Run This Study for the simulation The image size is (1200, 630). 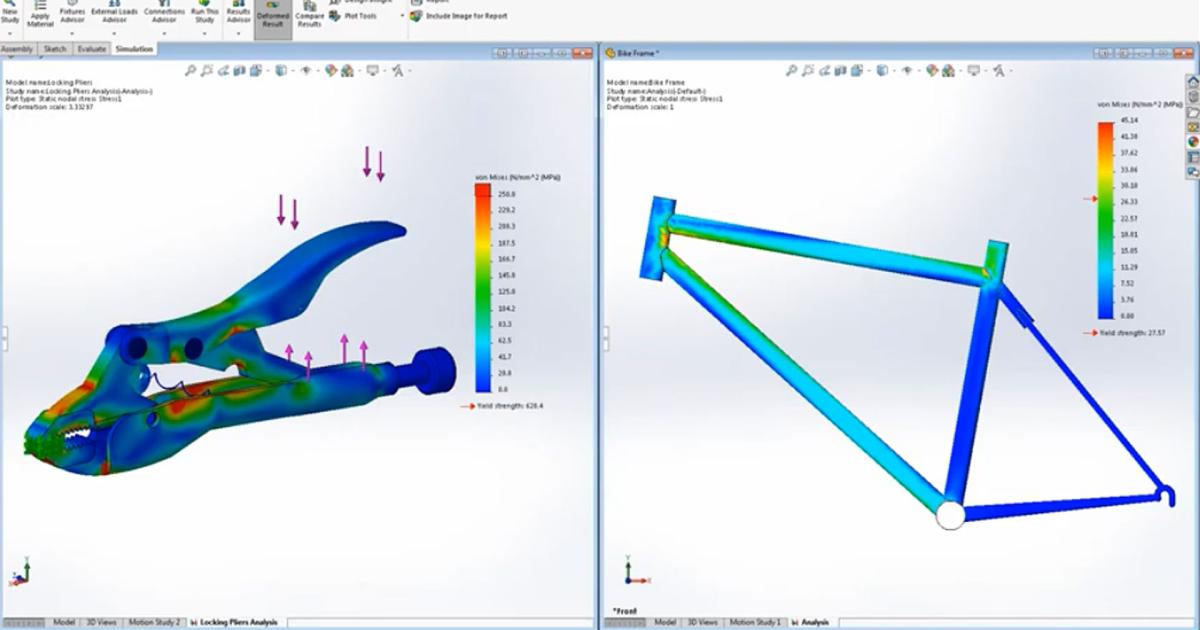(204, 12)
